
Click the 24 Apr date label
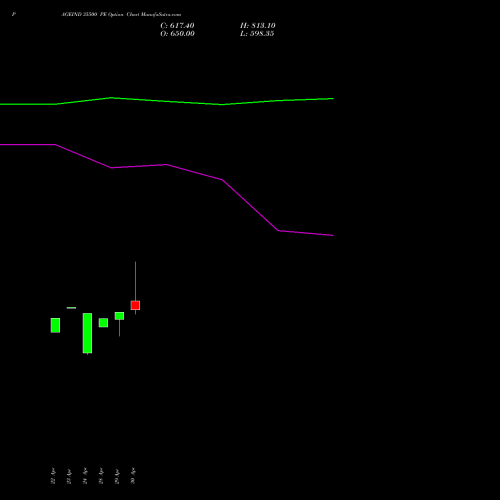(x=85, y=476)
